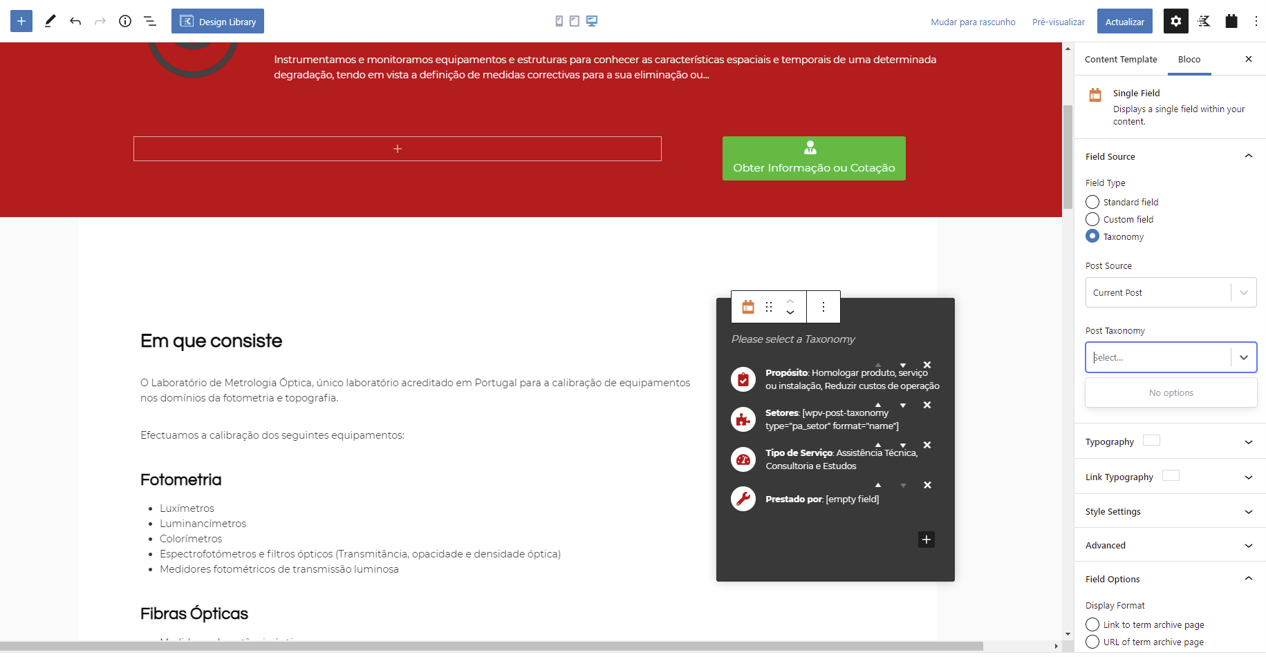Select the Taxonomy radio option
The height and width of the screenshot is (657, 1266).
pyautogui.click(x=1092, y=236)
